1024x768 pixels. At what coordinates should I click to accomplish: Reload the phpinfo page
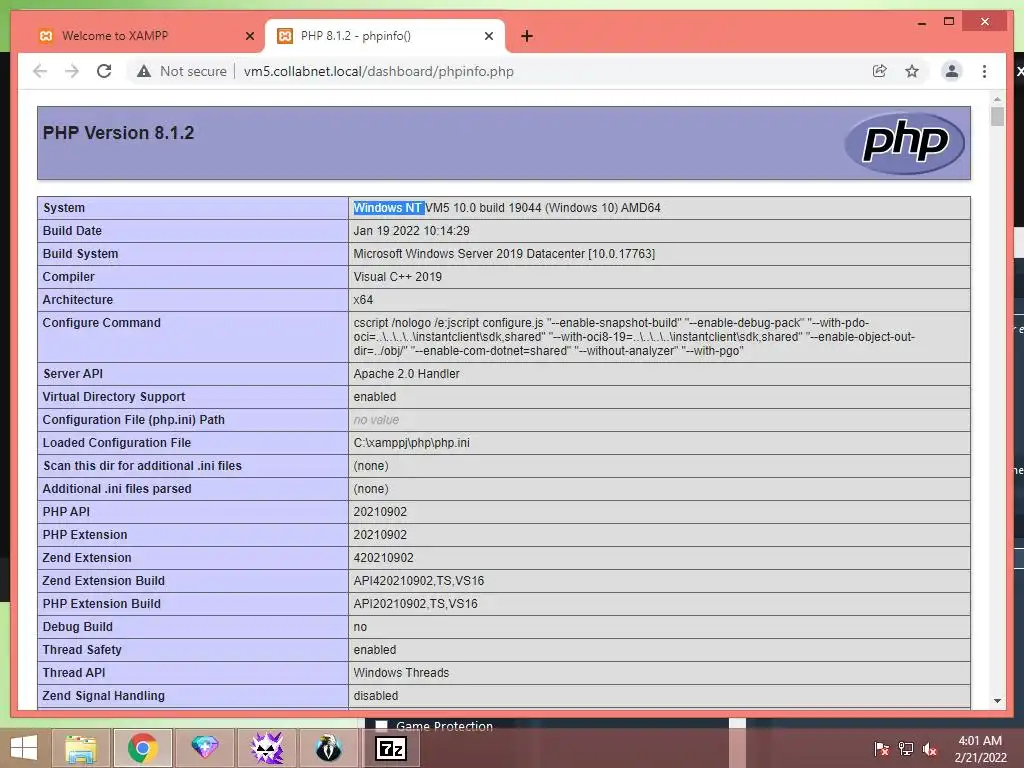(104, 71)
